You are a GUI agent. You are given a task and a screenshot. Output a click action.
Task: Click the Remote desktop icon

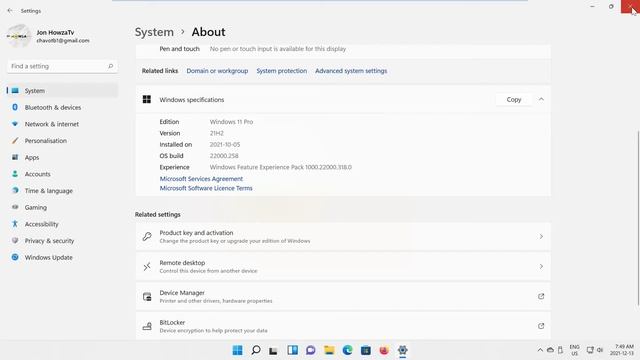click(x=147, y=267)
